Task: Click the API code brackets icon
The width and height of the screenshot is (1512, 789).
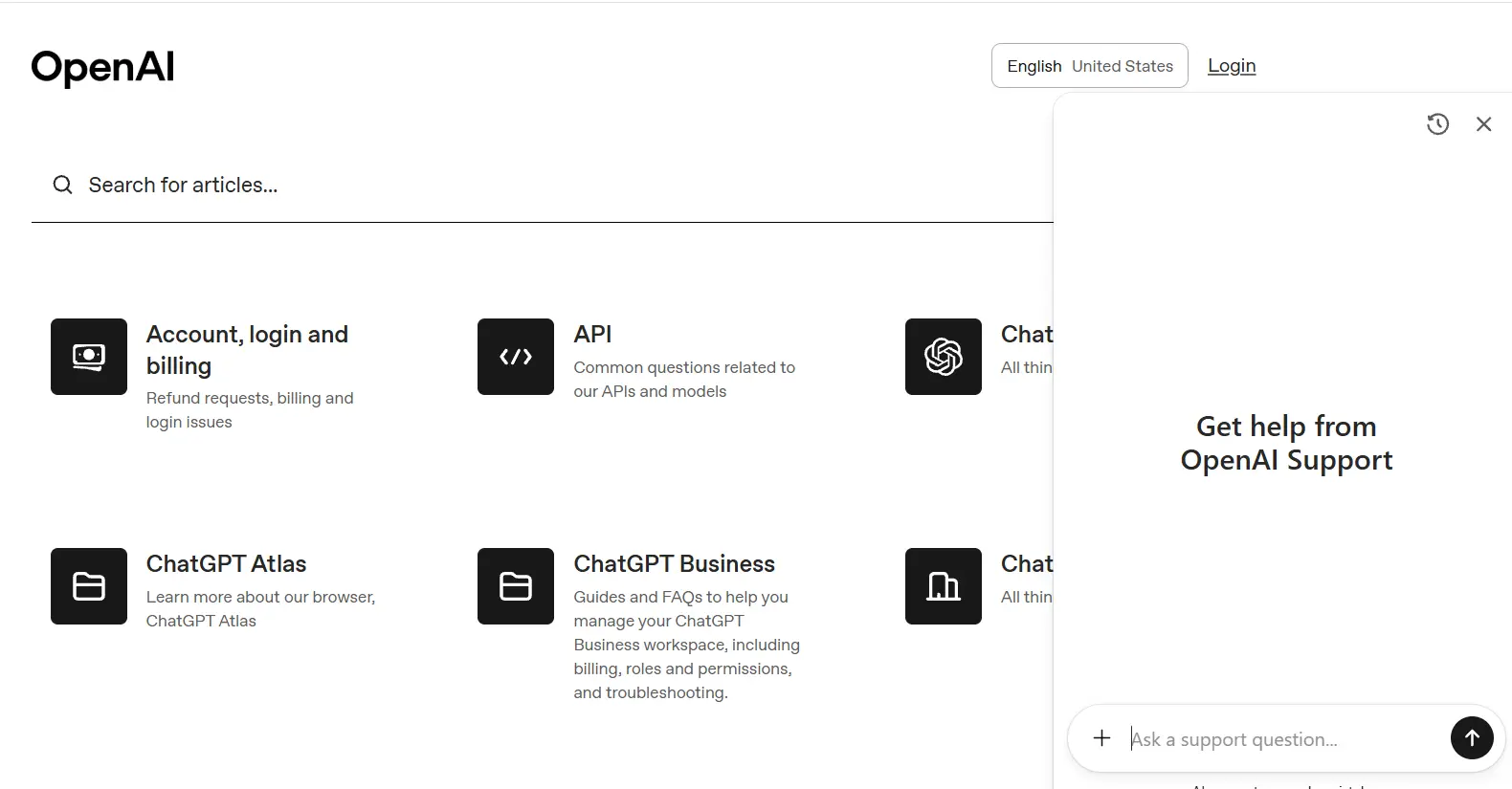Action: [x=516, y=357]
